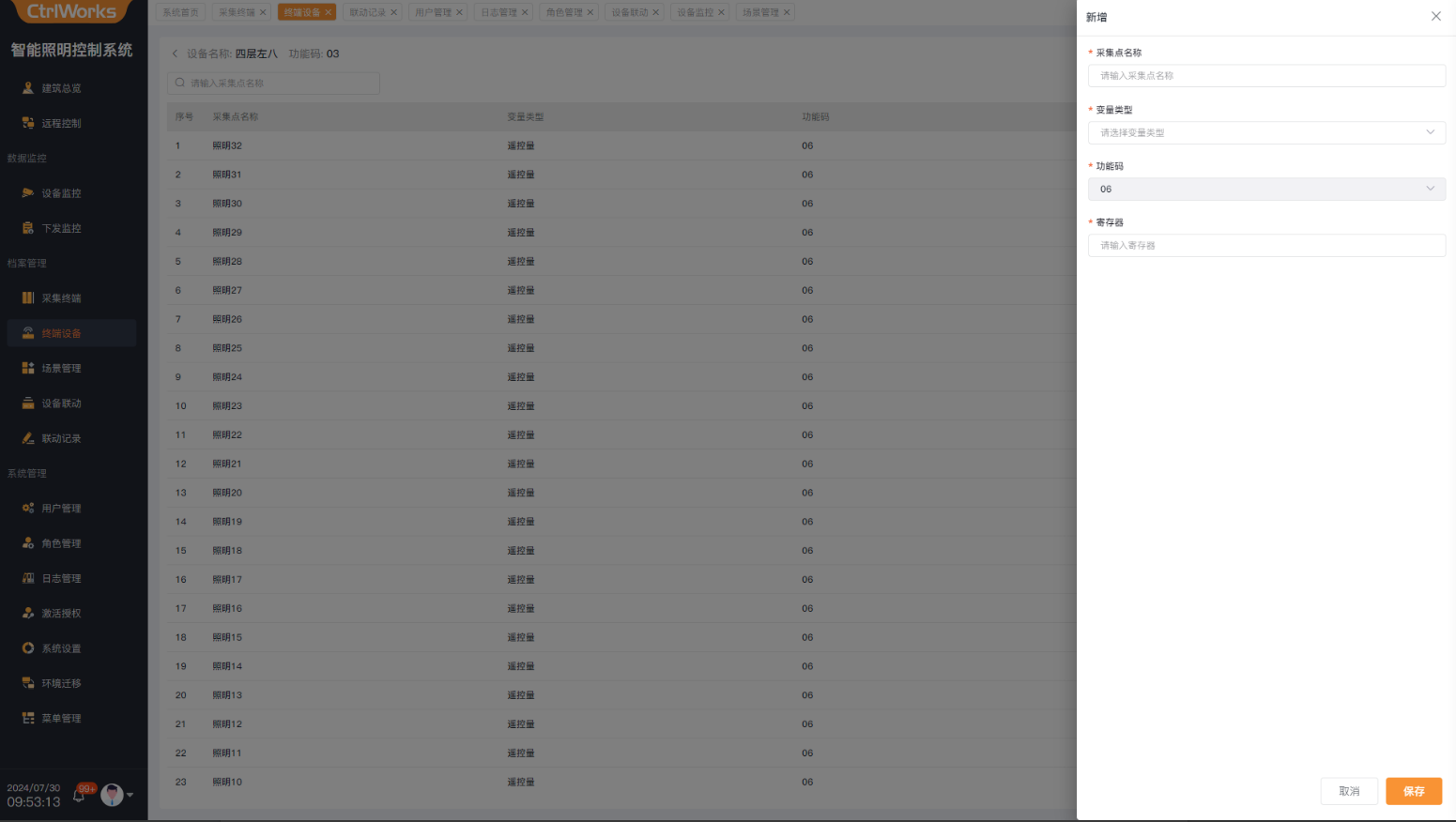The width and height of the screenshot is (1456, 822).
Task: Expand the user avatar menu arrow
Action: pos(130,795)
